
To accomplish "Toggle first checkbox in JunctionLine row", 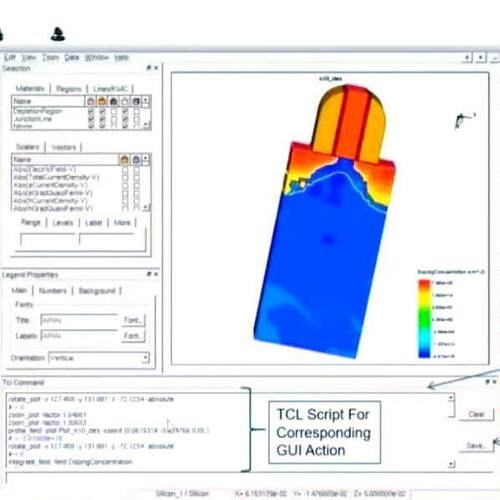I will pyautogui.click(x=91, y=119).
